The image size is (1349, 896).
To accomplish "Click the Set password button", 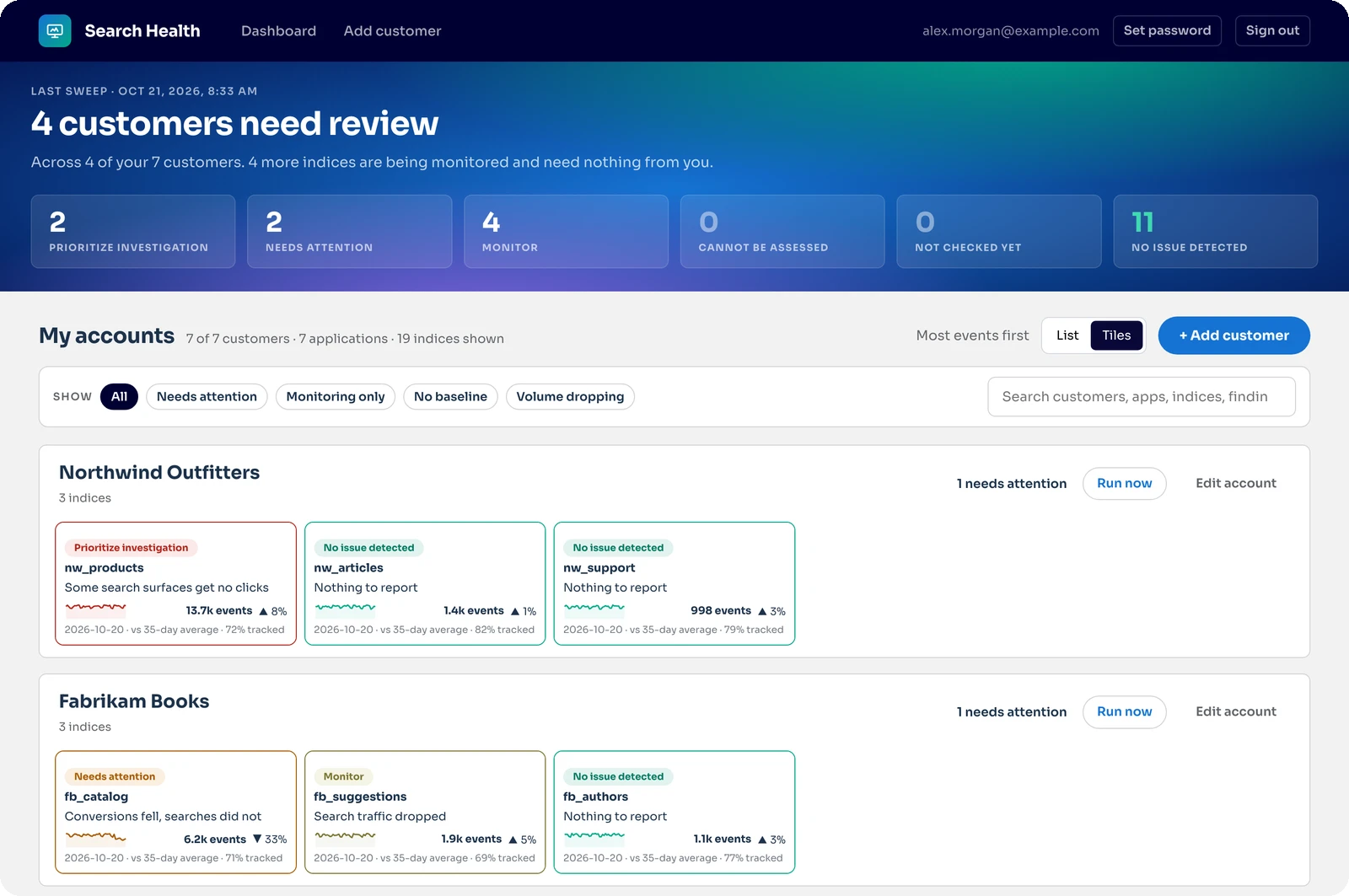I will [1167, 31].
